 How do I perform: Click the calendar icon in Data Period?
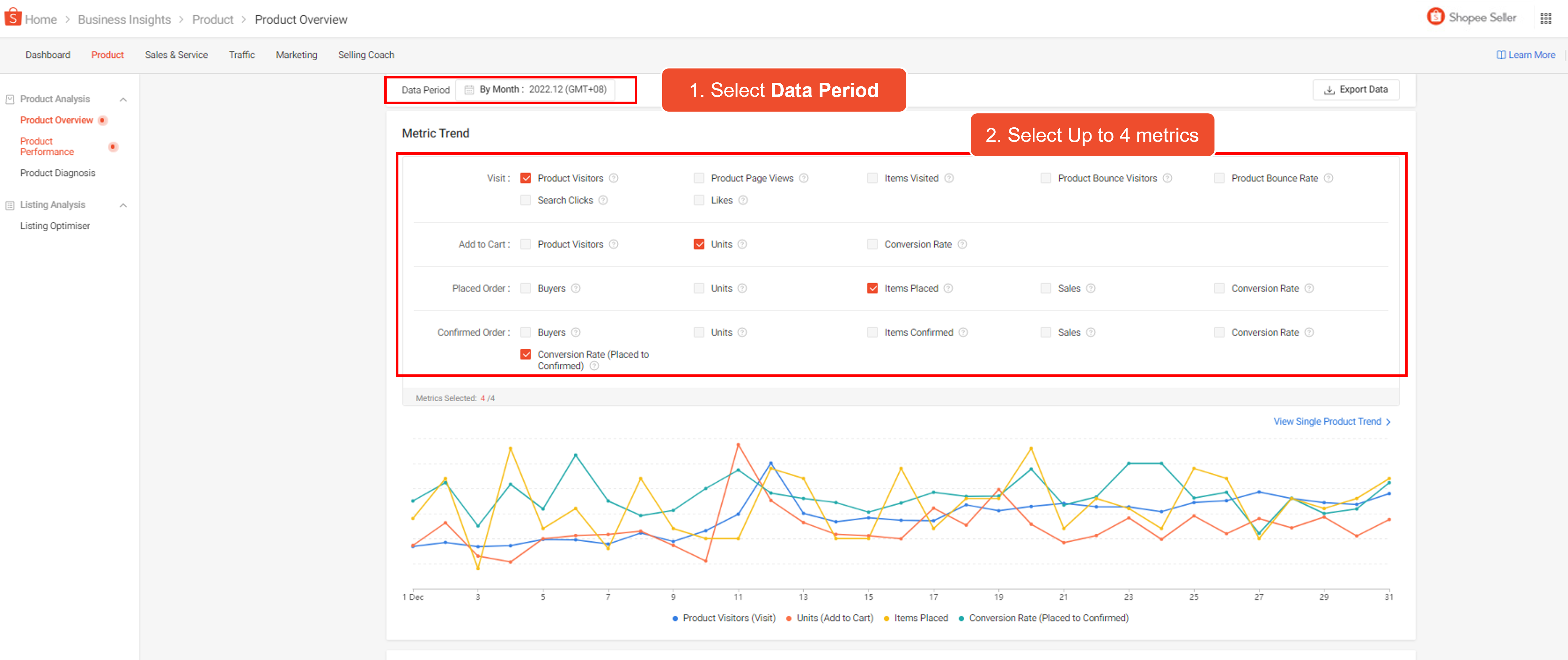click(x=469, y=89)
